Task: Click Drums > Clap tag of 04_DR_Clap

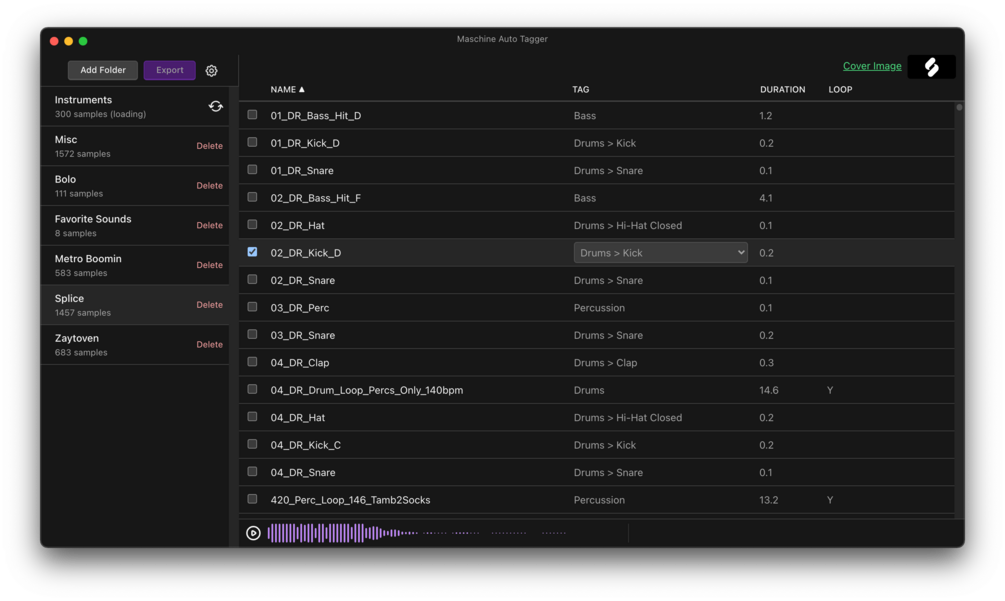Action: pyautogui.click(x=605, y=363)
